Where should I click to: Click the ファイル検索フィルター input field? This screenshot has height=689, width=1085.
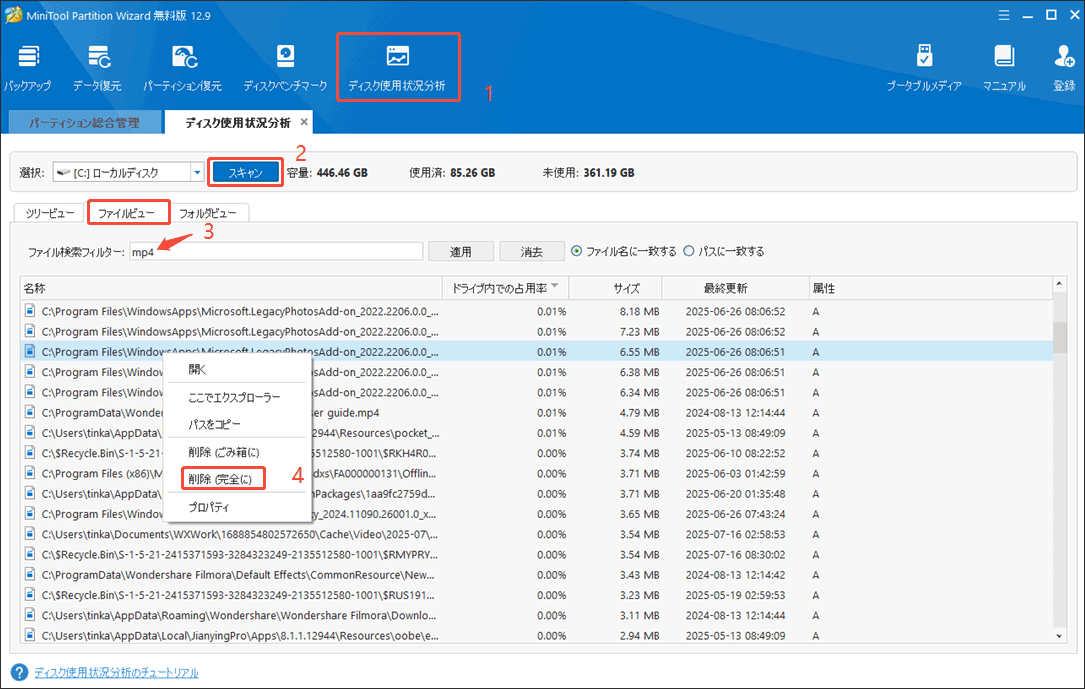(276, 251)
